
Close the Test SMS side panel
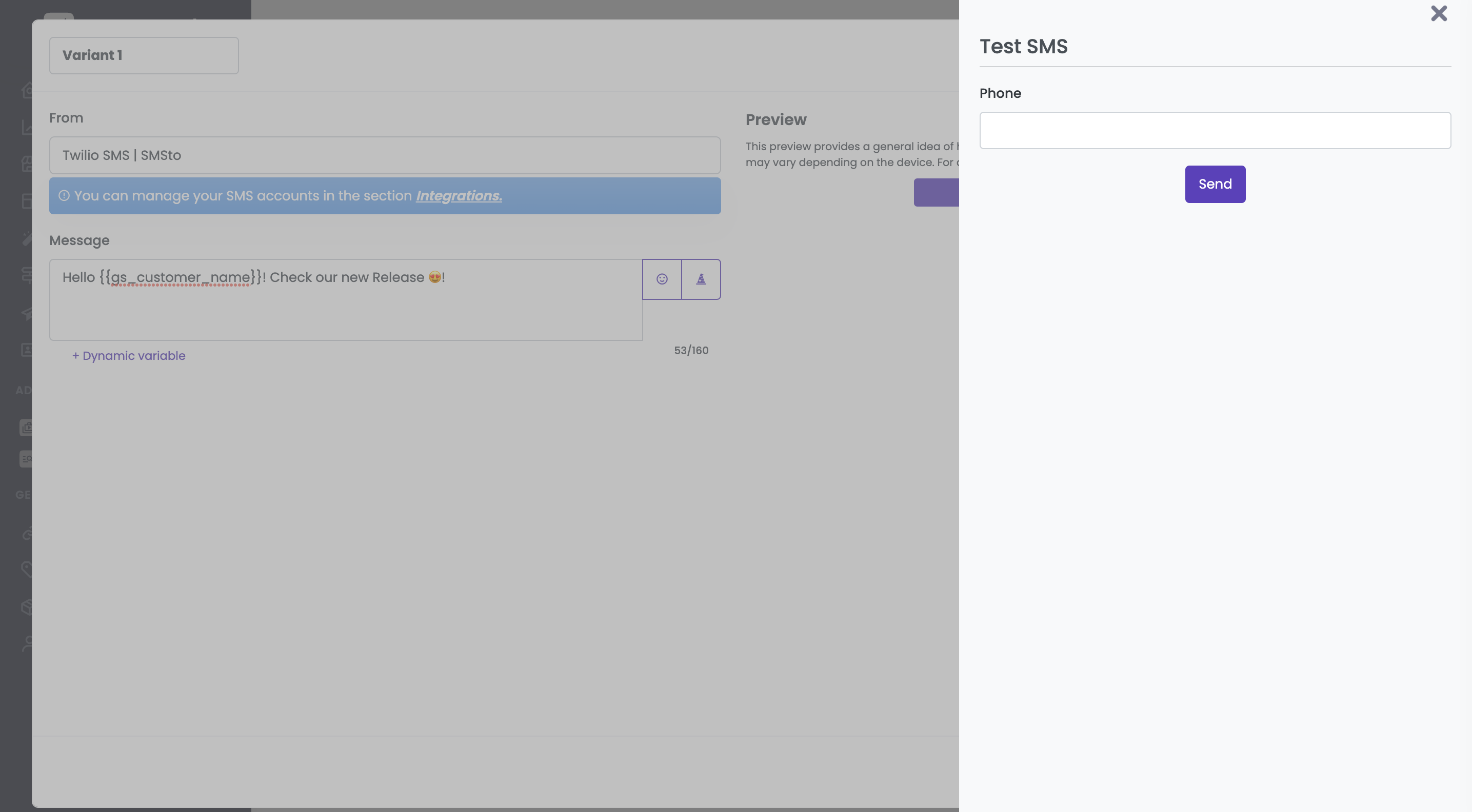(1438, 14)
